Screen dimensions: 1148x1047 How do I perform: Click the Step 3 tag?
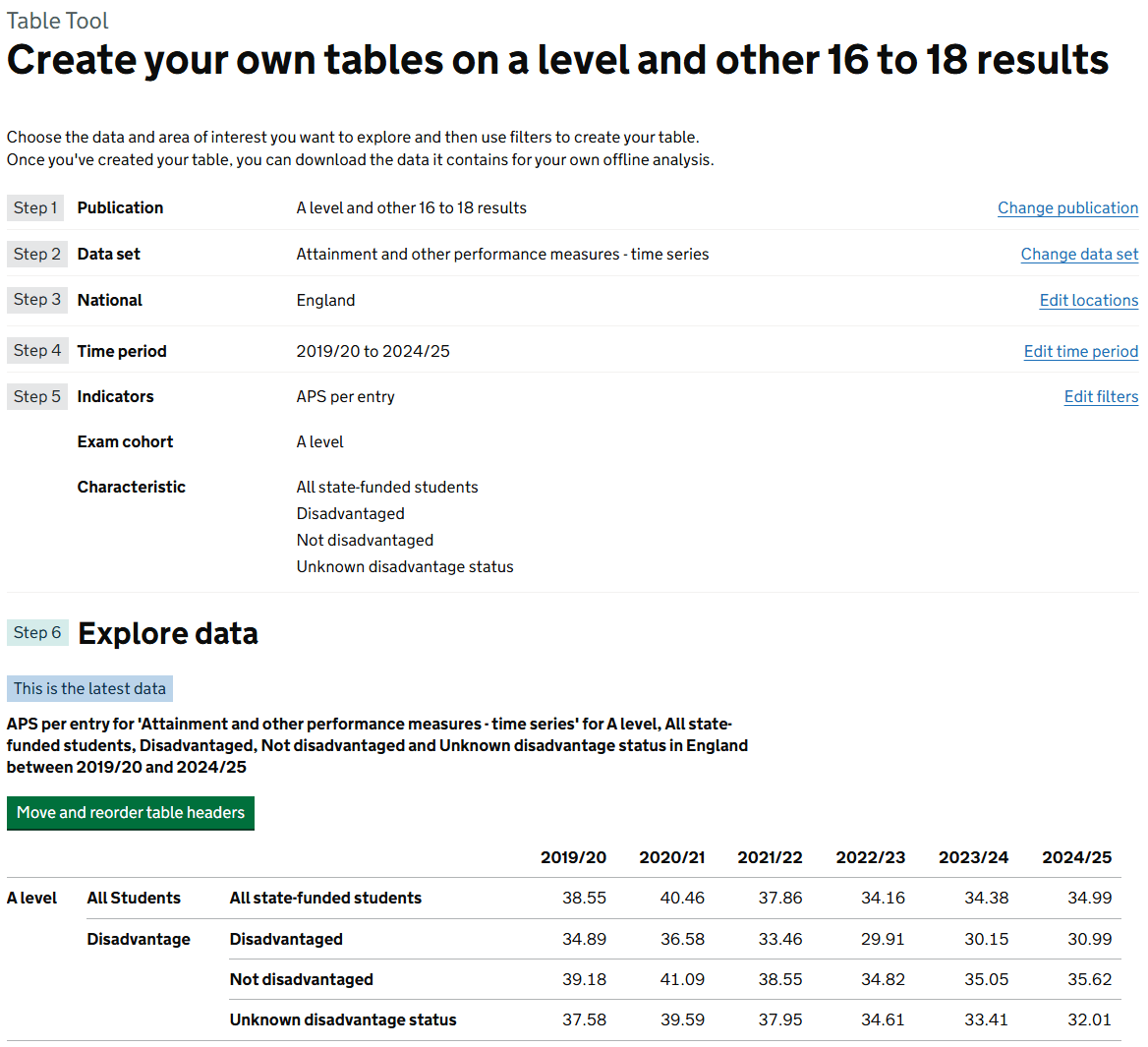pyautogui.click(x=36, y=300)
